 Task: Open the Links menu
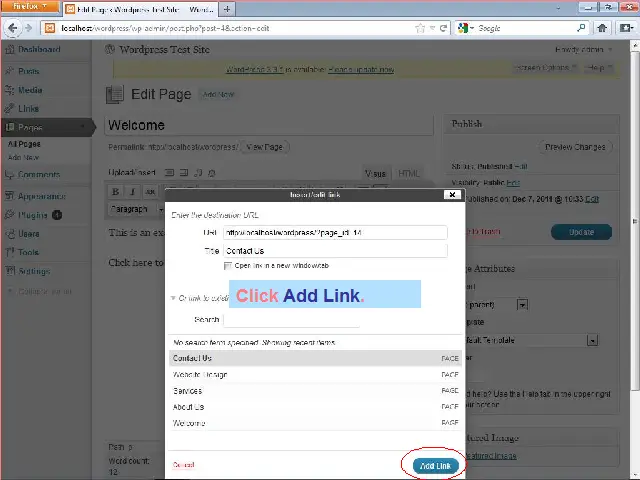29,109
